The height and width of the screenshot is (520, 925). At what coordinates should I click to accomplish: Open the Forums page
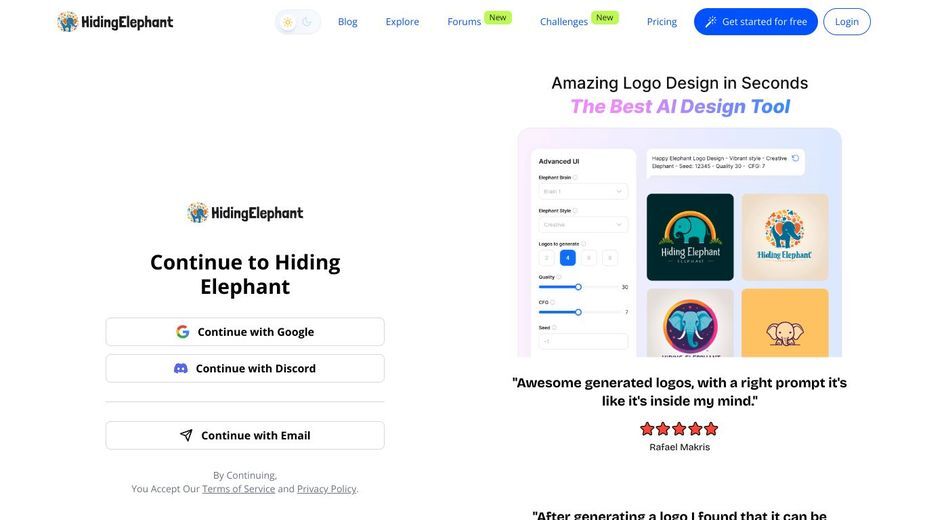[464, 22]
